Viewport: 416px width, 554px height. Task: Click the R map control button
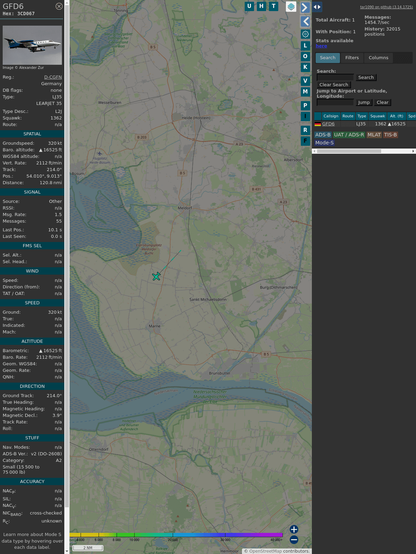[305, 130]
